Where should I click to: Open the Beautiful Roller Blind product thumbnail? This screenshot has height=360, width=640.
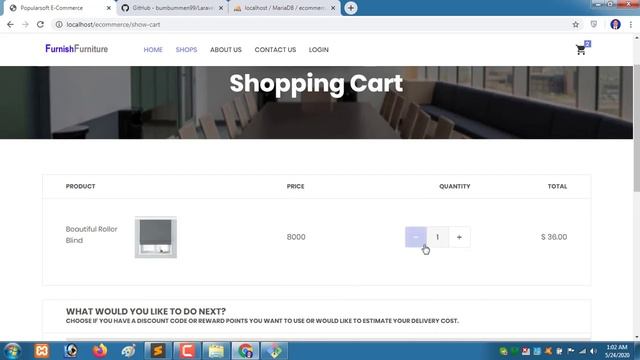[156, 237]
